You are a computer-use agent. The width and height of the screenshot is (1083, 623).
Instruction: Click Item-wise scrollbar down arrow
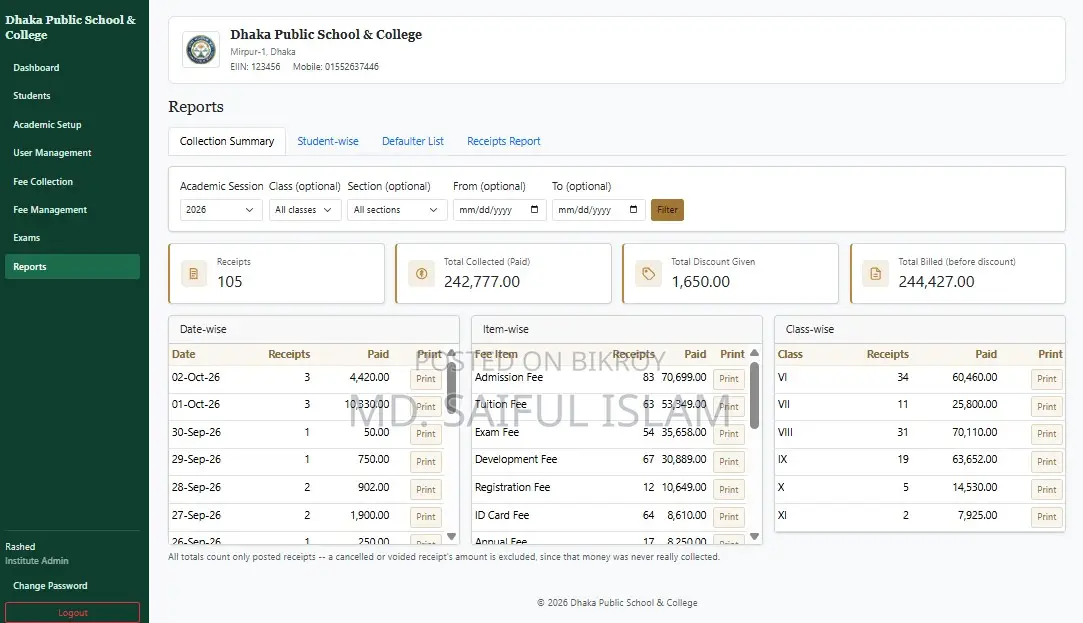pyautogui.click(x=754, y=537)
